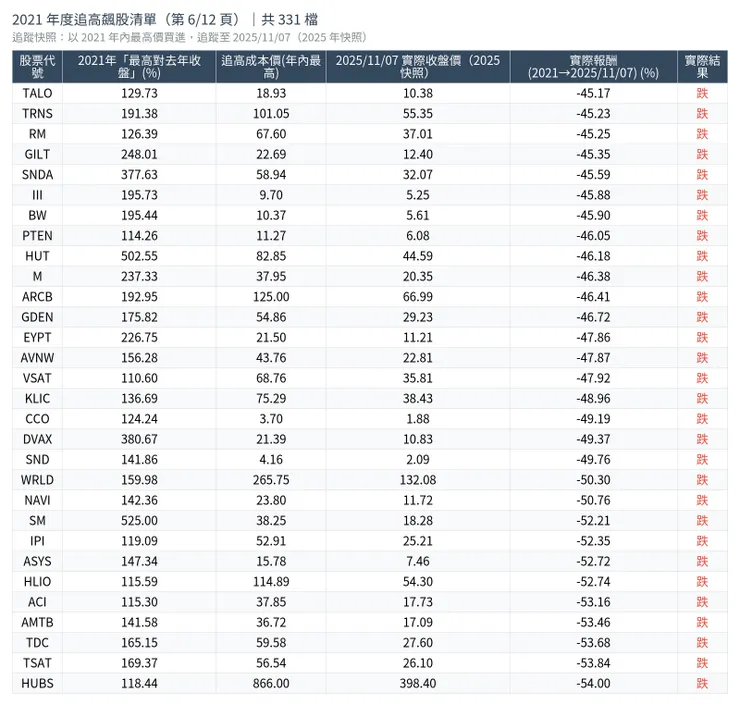
Task: Select the AMTB ticker cell
Action: pyautogui.click(x=37, y=622)
